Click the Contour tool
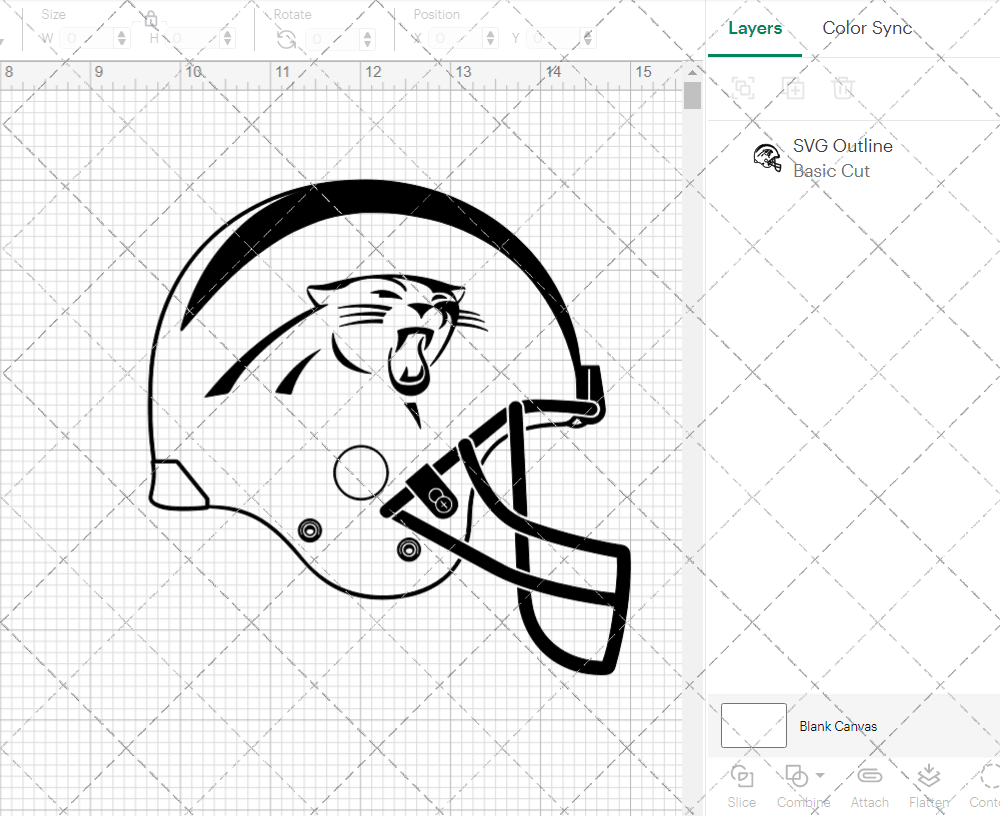 point(985,787)
